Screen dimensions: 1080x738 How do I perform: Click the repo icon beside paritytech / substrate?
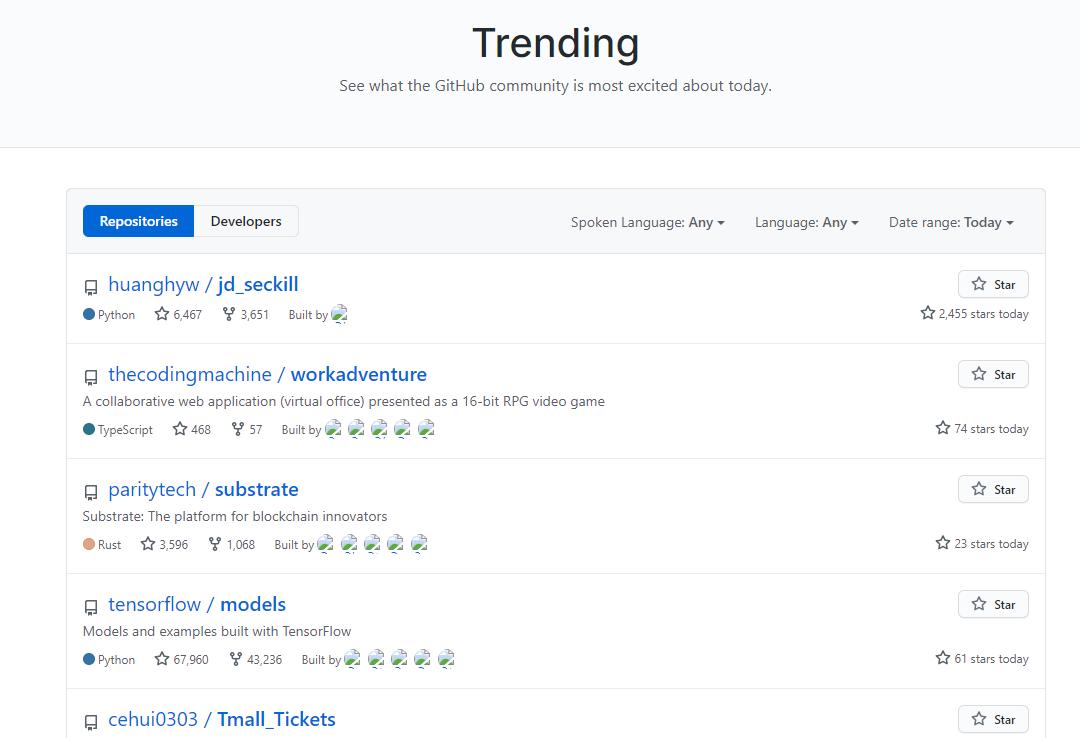coord(91,492)
